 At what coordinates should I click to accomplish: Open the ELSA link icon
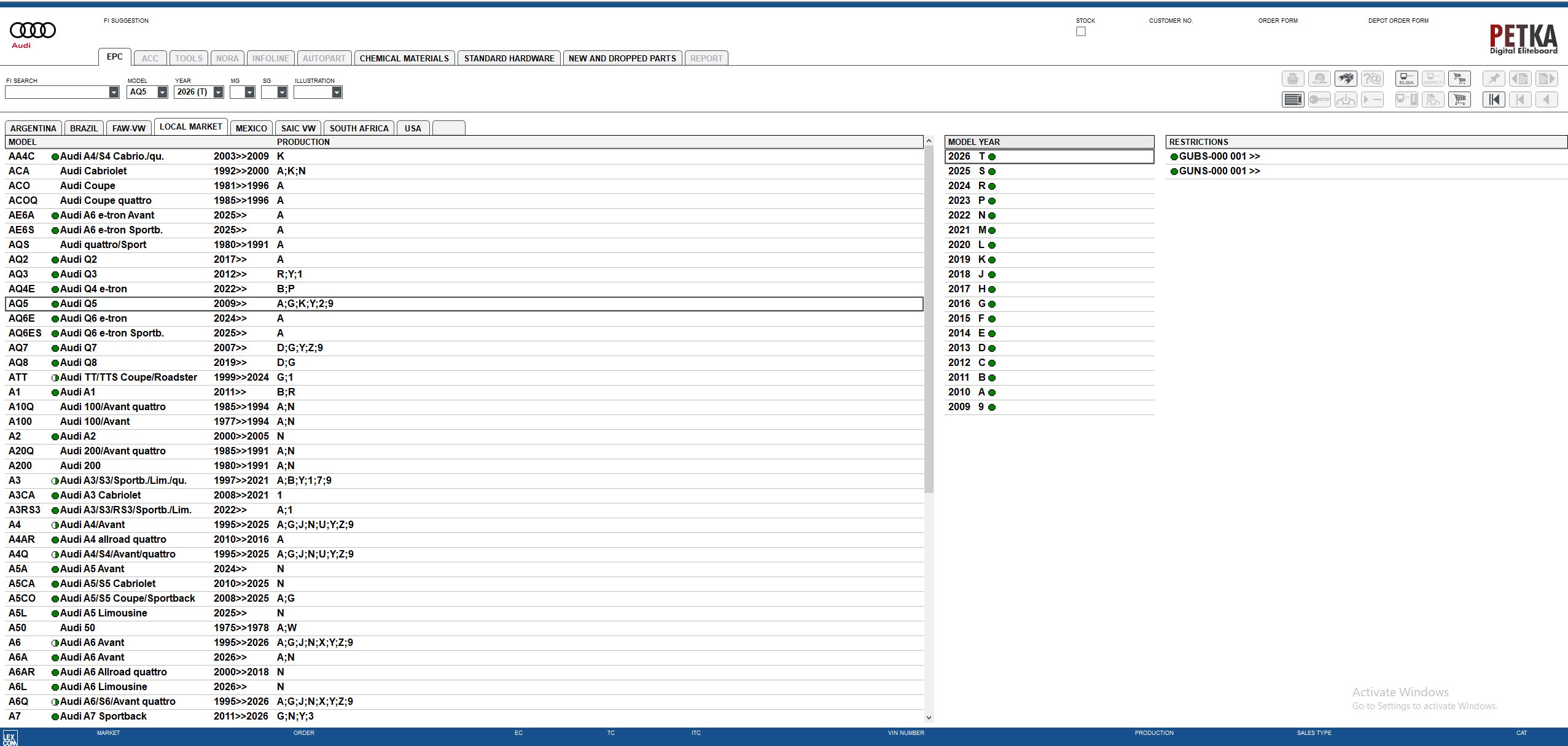(1406, 79)
